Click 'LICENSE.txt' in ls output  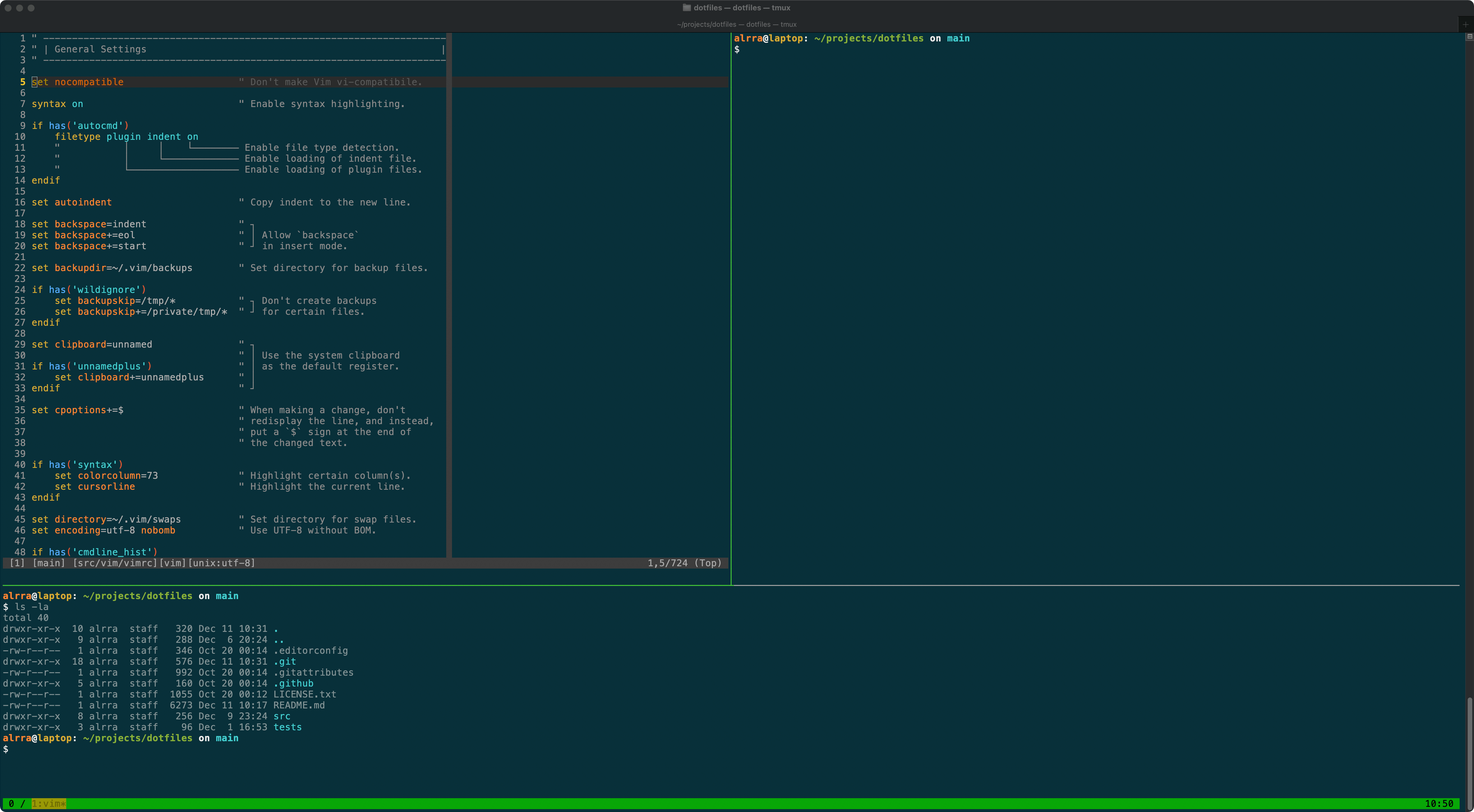pyautogui.click(x=305, y=694)
